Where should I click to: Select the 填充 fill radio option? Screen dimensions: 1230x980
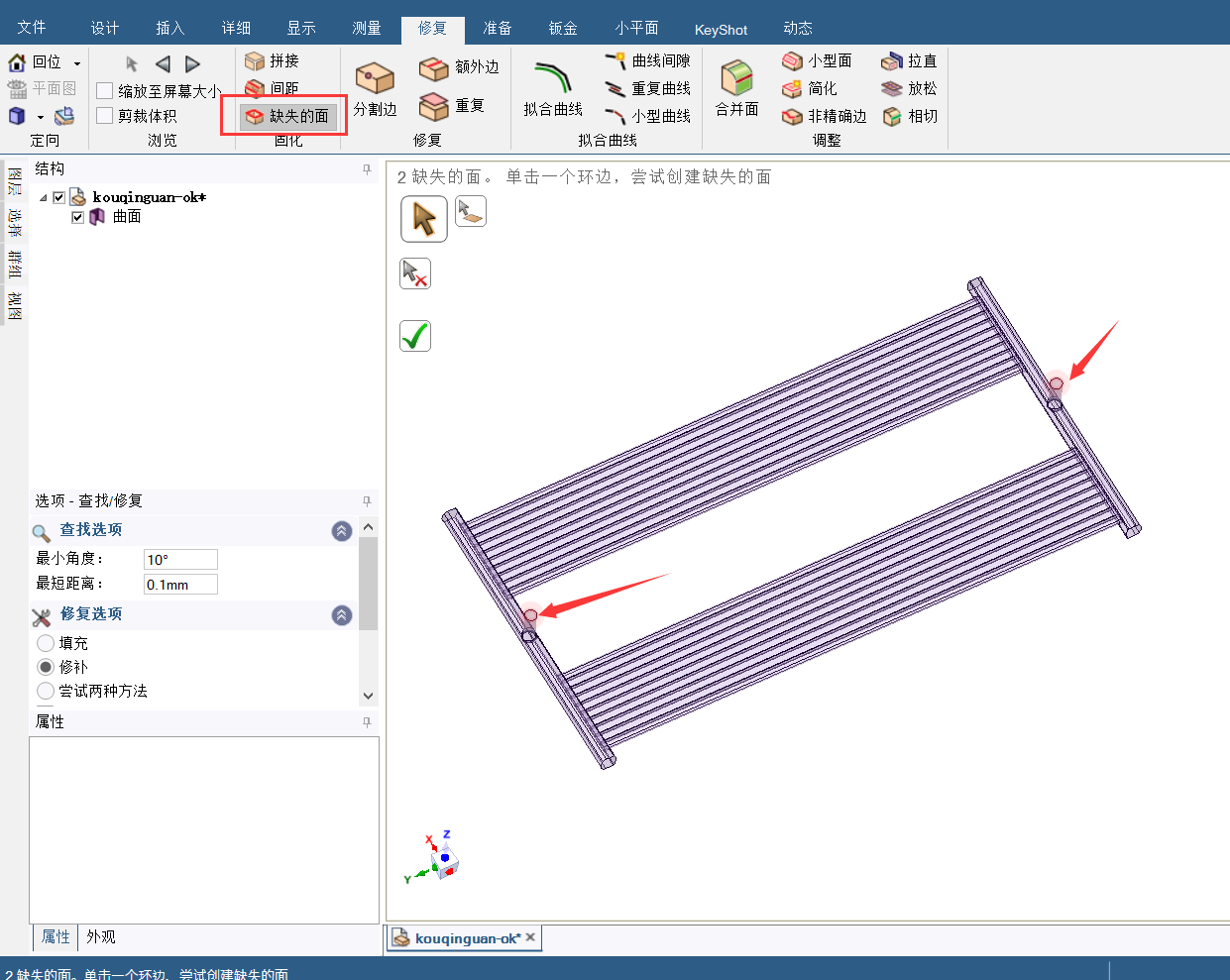coord(46,643)
